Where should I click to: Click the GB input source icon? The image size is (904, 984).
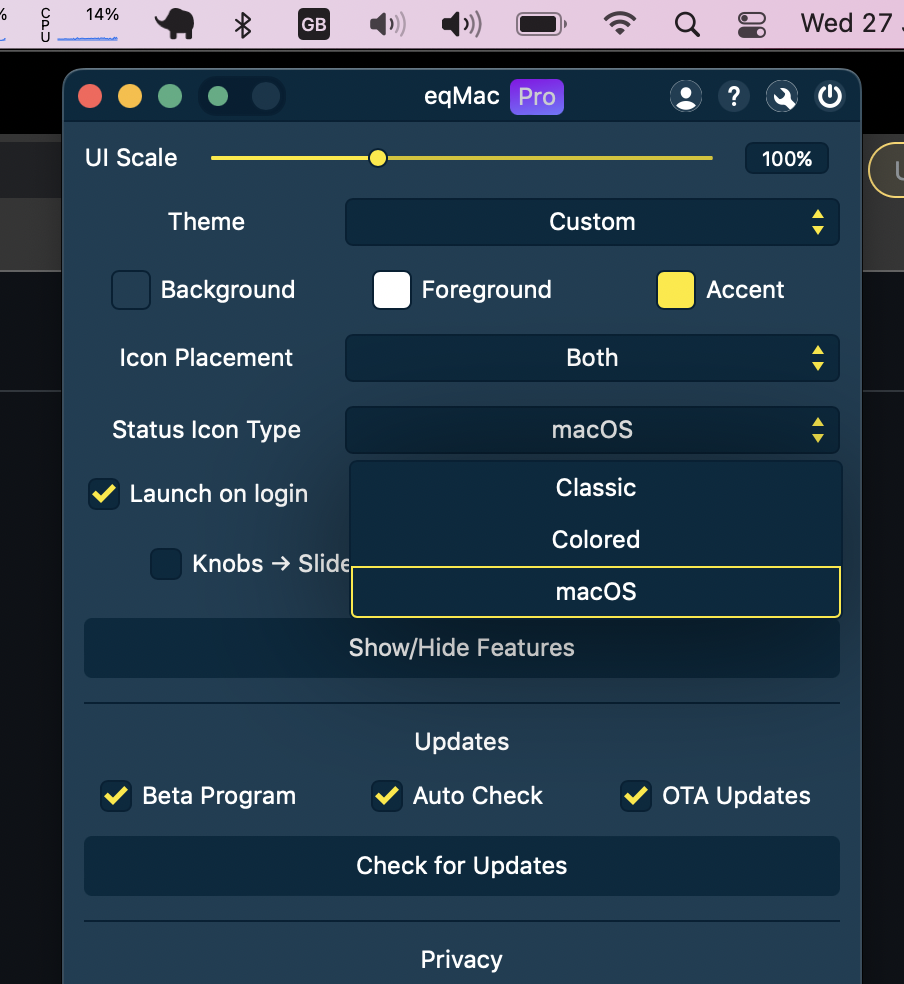[314, 24]
